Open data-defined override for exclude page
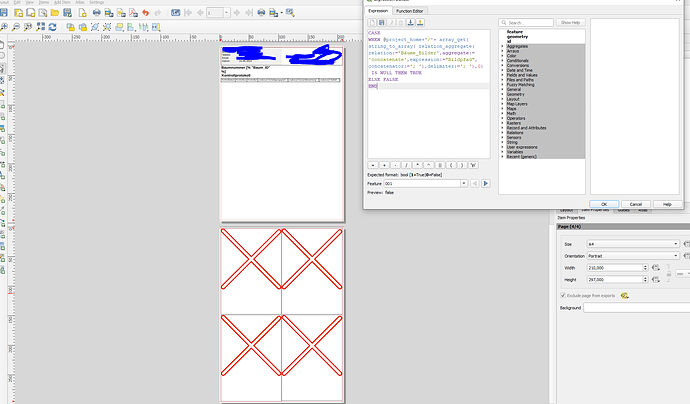This screenshot has height=404, width=690. coord(624,296)
